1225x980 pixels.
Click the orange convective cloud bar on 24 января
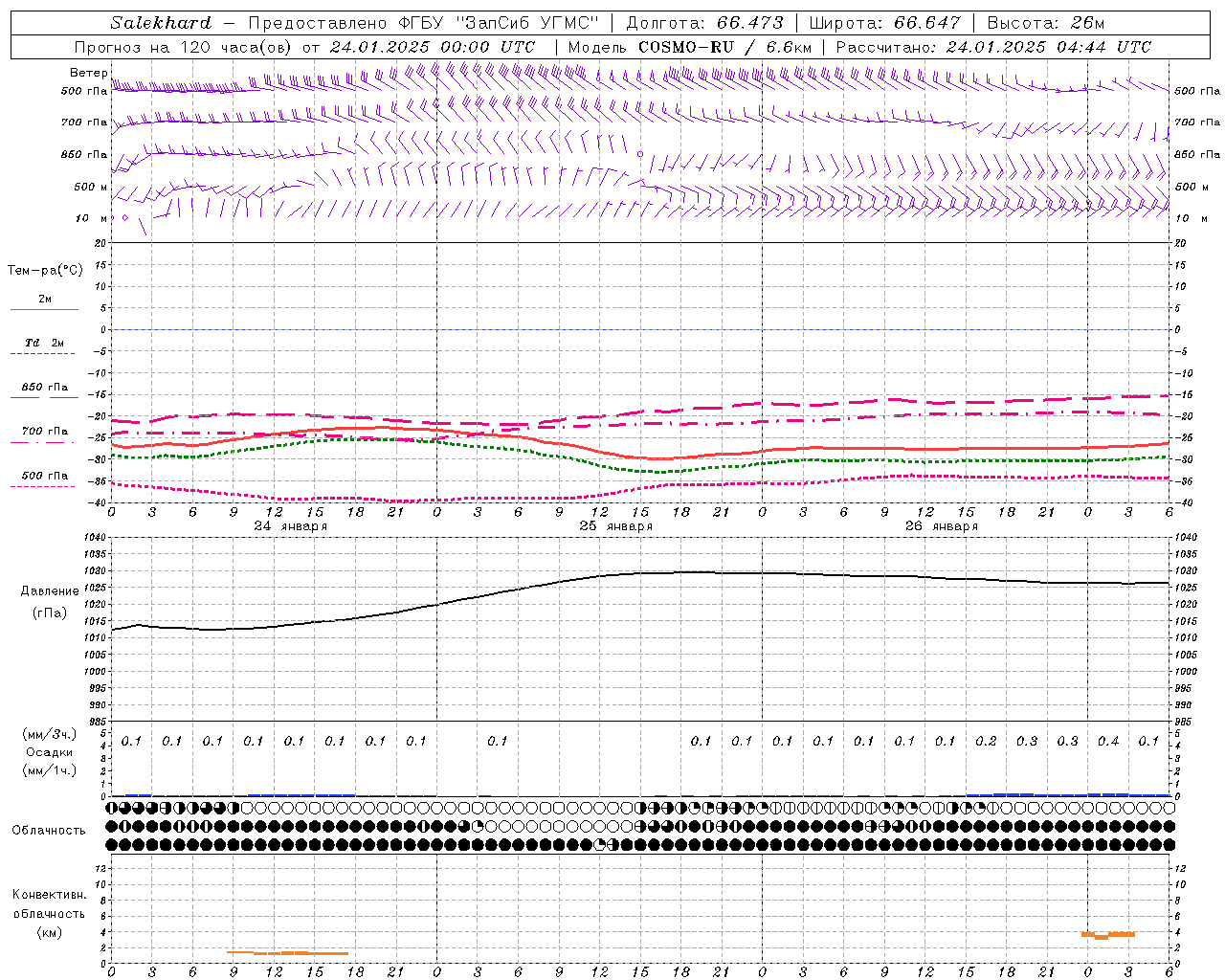coord(287,952)
